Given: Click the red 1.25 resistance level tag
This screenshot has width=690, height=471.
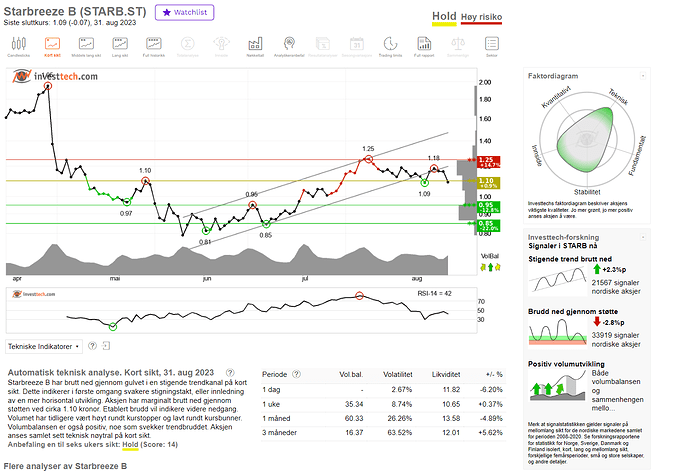Looking at the screenshot, I should point(488,162).
